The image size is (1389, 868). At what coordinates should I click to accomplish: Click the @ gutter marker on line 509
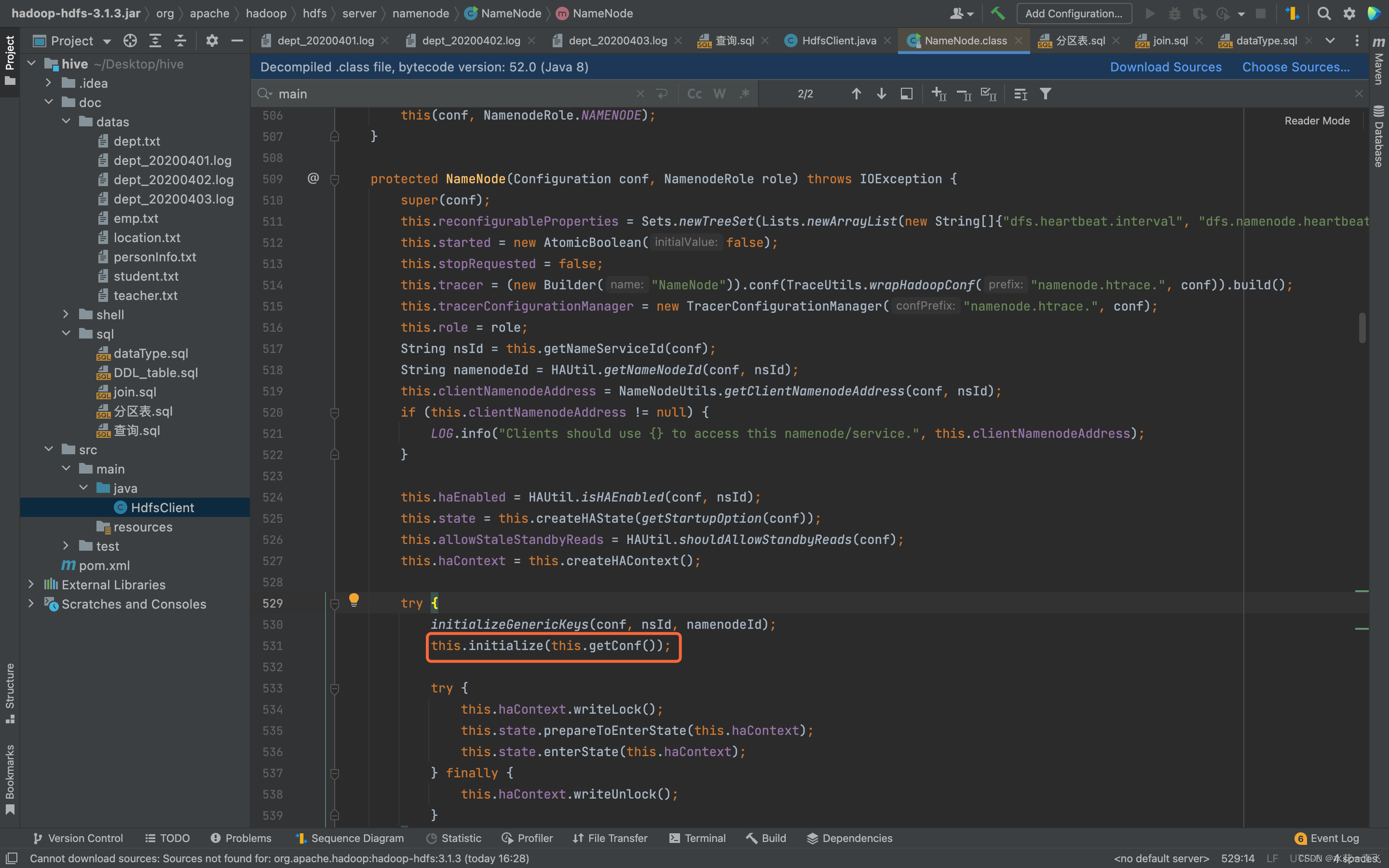pyautogui.click(x=313, y=178)
